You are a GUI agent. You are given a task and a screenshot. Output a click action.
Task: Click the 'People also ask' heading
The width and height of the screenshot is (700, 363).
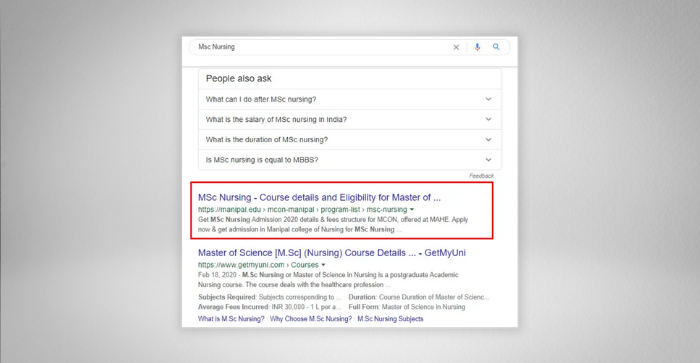[x=238, y=79]
